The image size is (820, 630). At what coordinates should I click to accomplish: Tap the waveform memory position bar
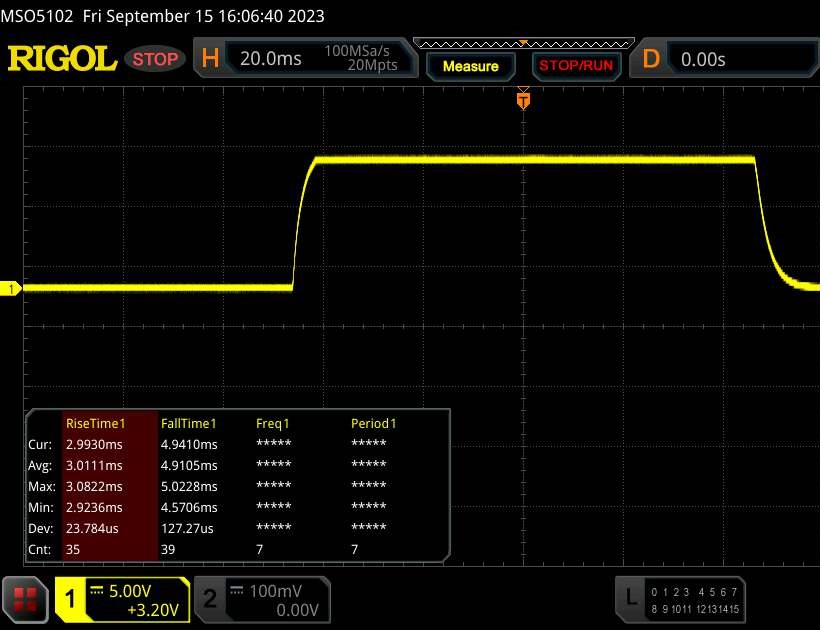pos(523,44)
